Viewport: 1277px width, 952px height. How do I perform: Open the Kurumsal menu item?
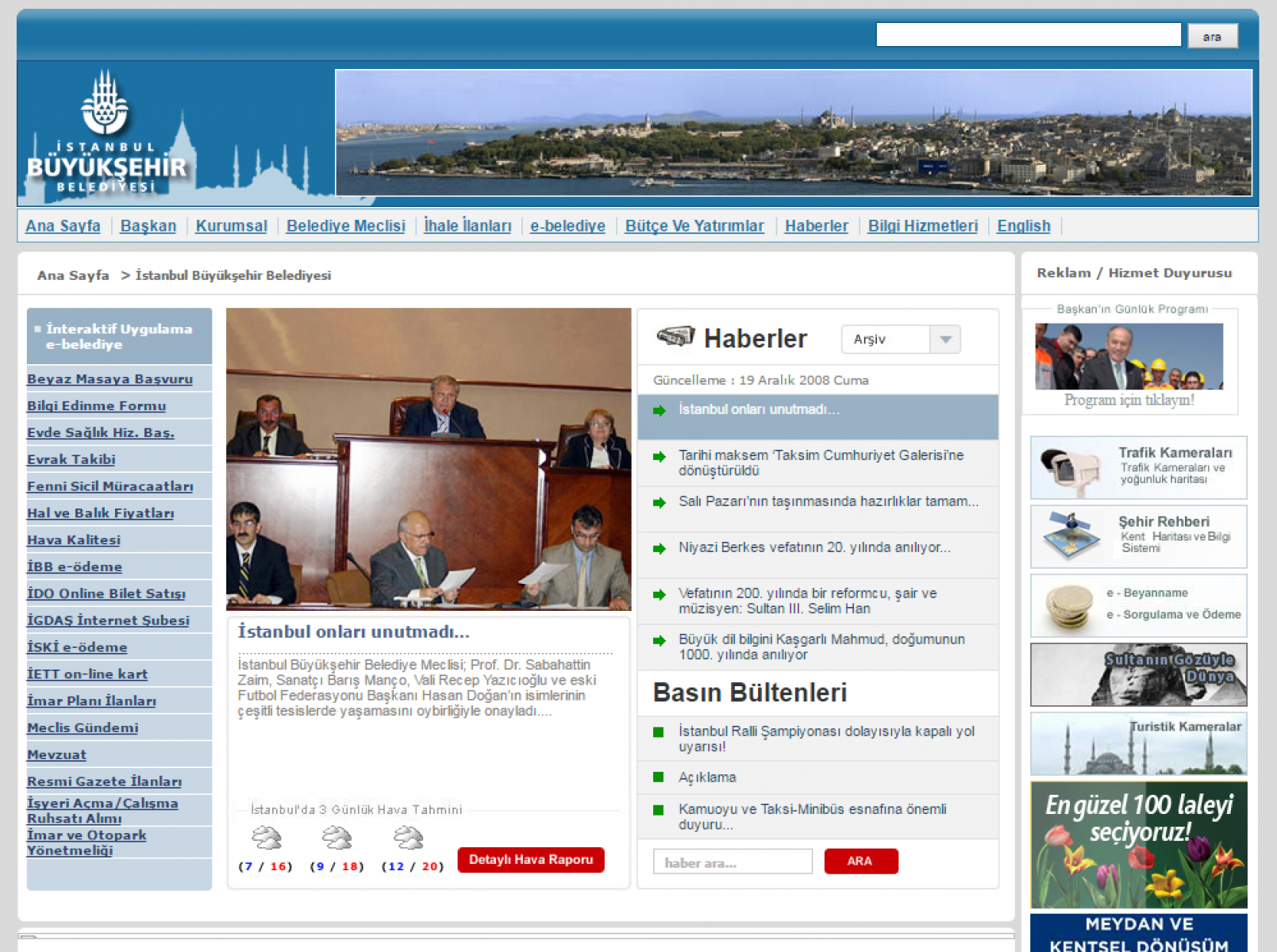(231, 226)
